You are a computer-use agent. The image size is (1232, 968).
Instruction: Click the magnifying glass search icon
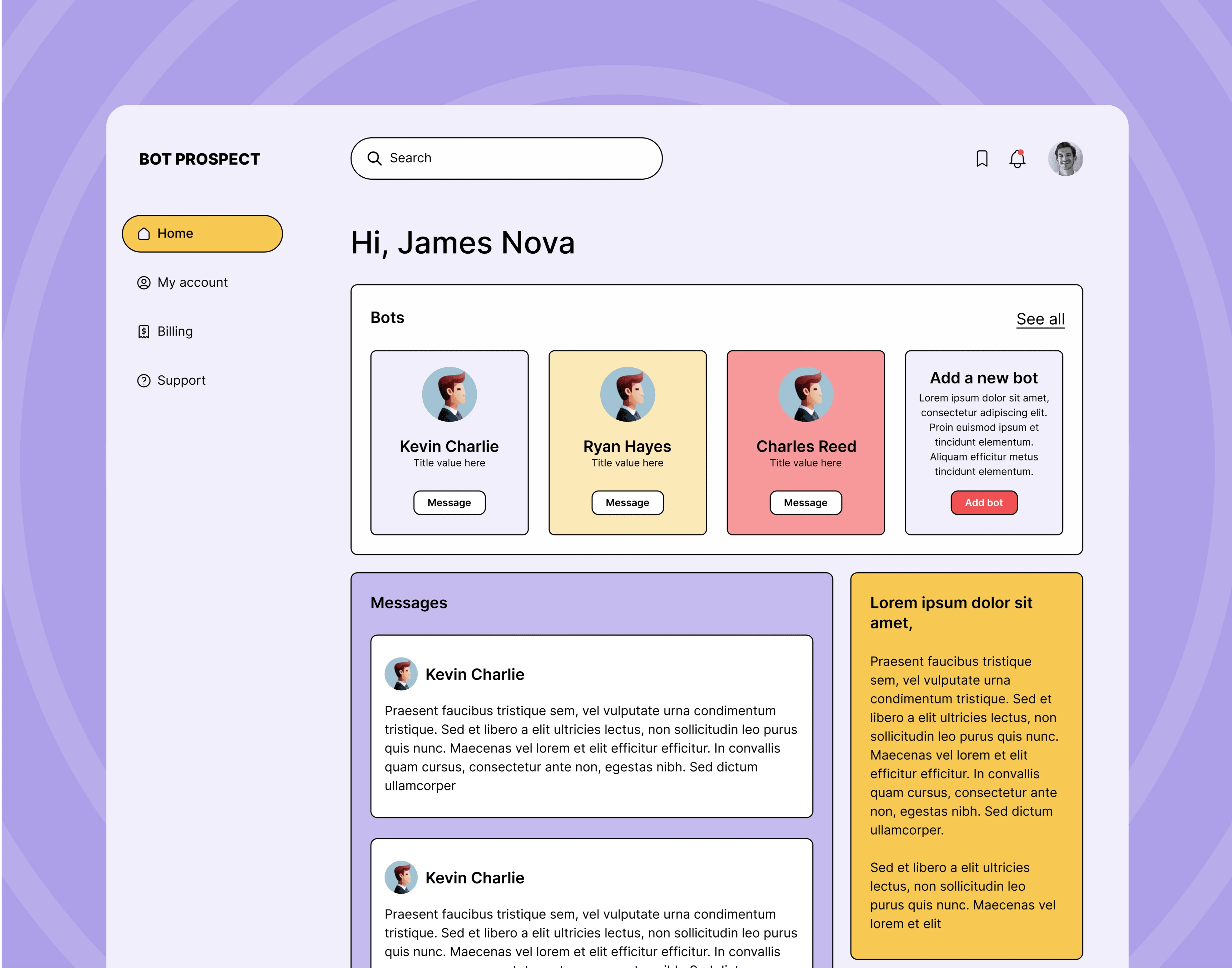tap(375, 158)
